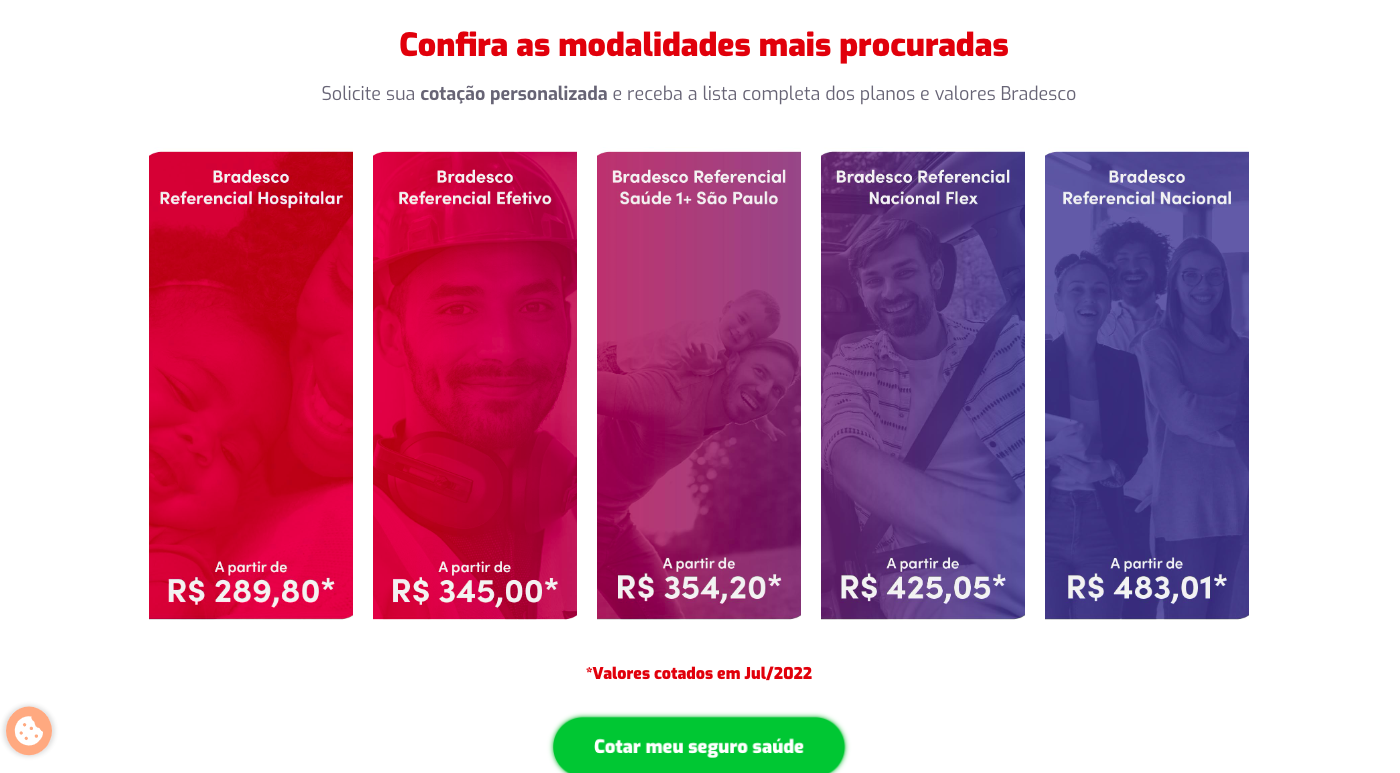Select the Bradesco Referencial Efetivo card title
Screen dimensions: 1400x773
tap(475, 188)
